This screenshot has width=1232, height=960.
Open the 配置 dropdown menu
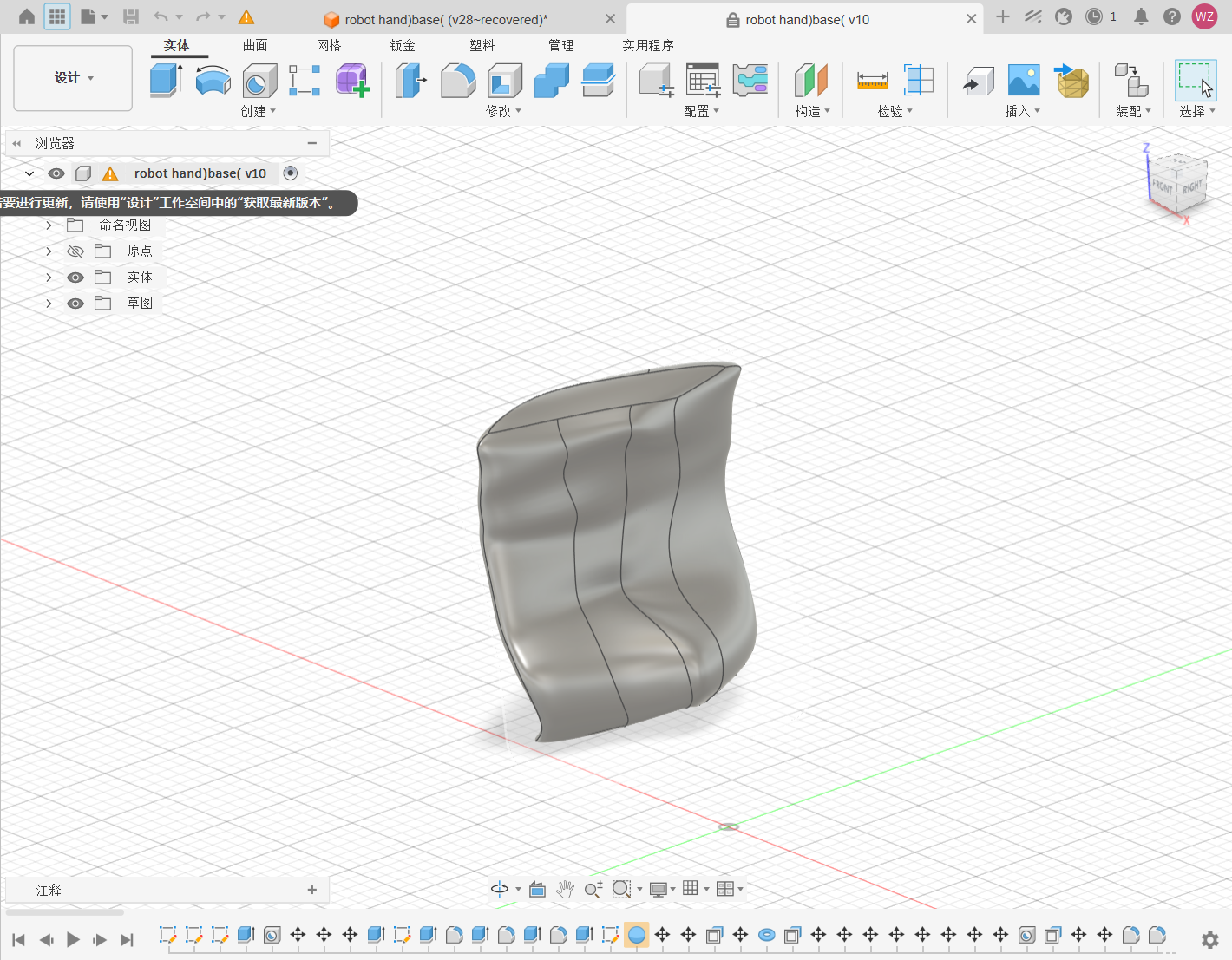click(702, 111)
